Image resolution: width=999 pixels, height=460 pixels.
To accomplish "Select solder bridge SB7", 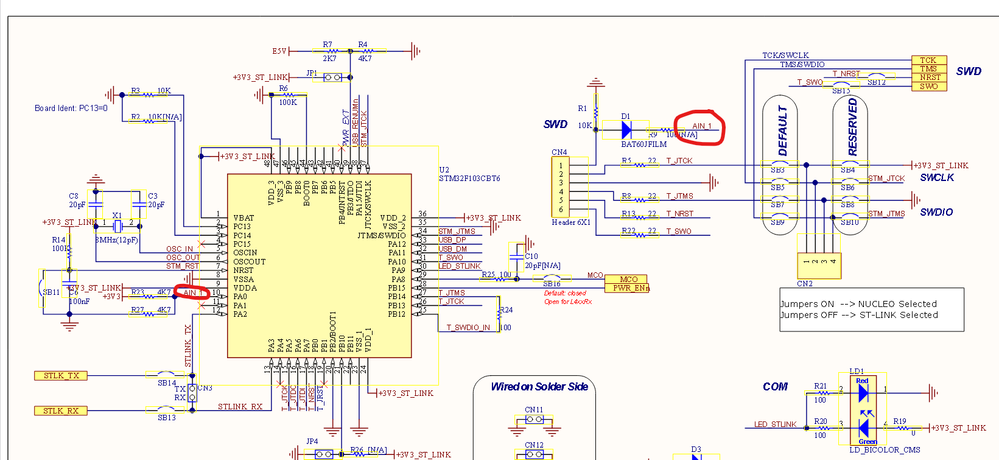I will coord(782,201).
